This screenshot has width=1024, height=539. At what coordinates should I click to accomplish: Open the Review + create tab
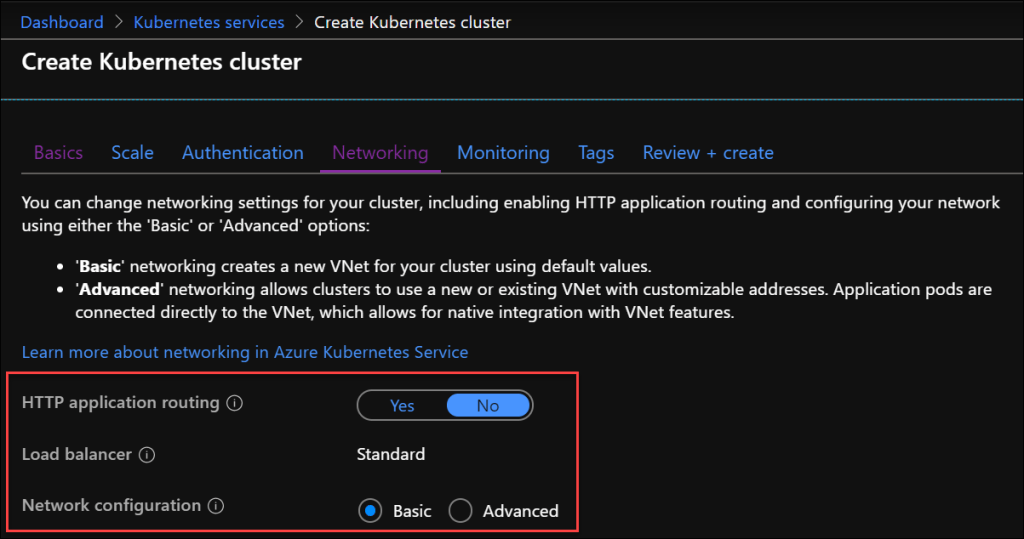pyautogui.click(x=708, y=153)
